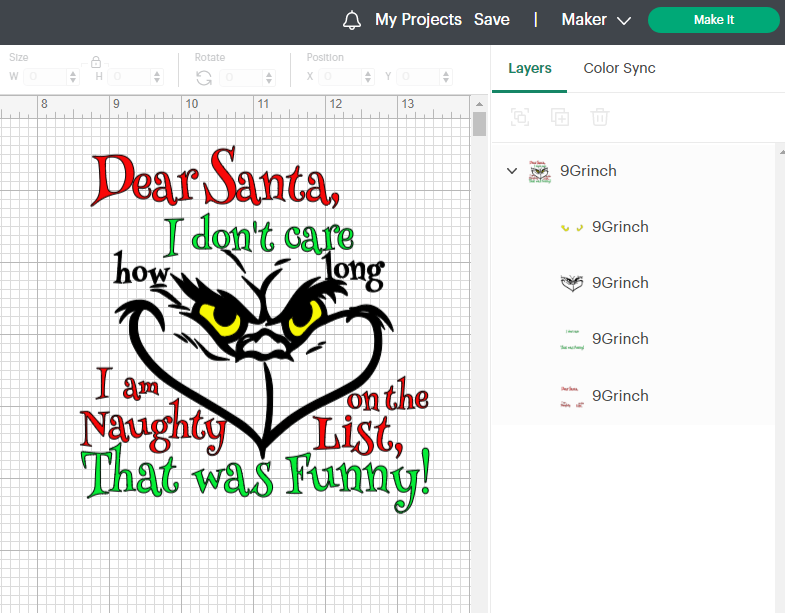Select the 9Grinch group thumbnail
The height and width of the screenshot is (613, 785).
[540, 171]
